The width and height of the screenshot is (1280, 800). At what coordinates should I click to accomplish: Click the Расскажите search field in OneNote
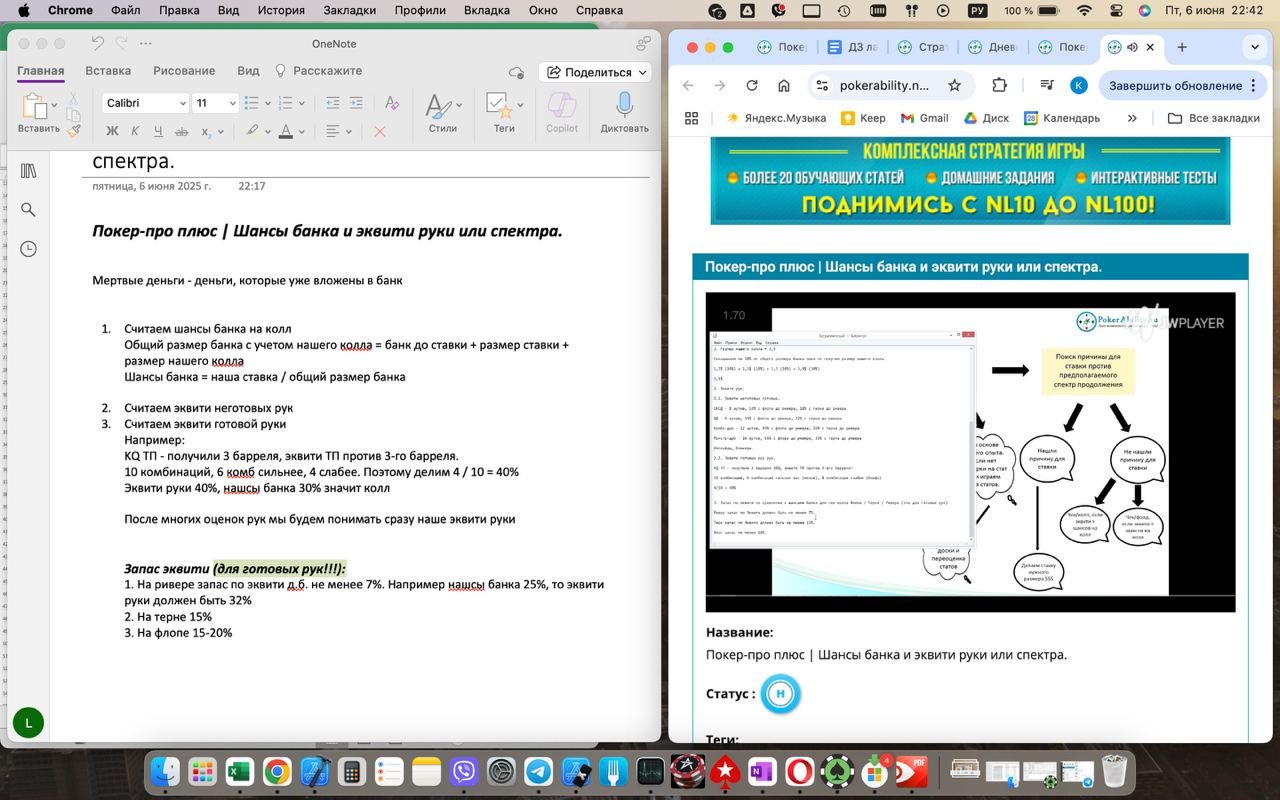[x=318, y=71]
